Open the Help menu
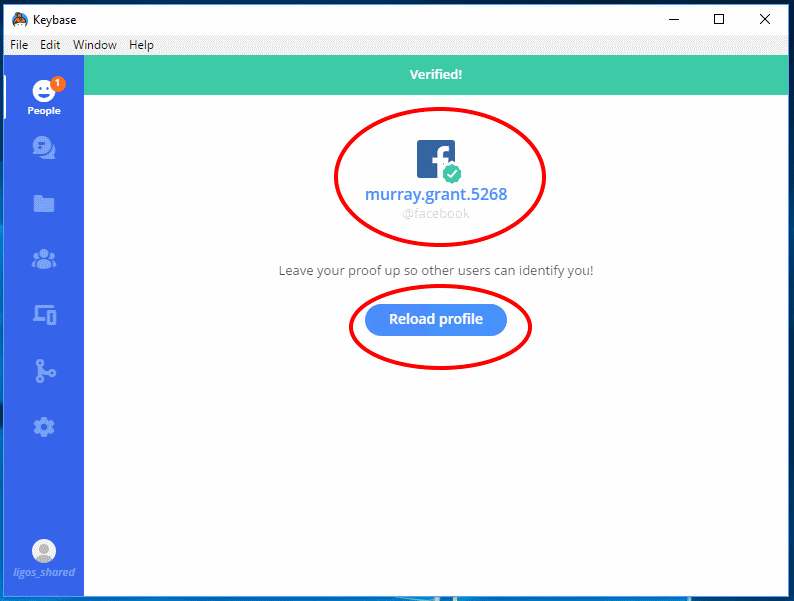 [141, 45]
